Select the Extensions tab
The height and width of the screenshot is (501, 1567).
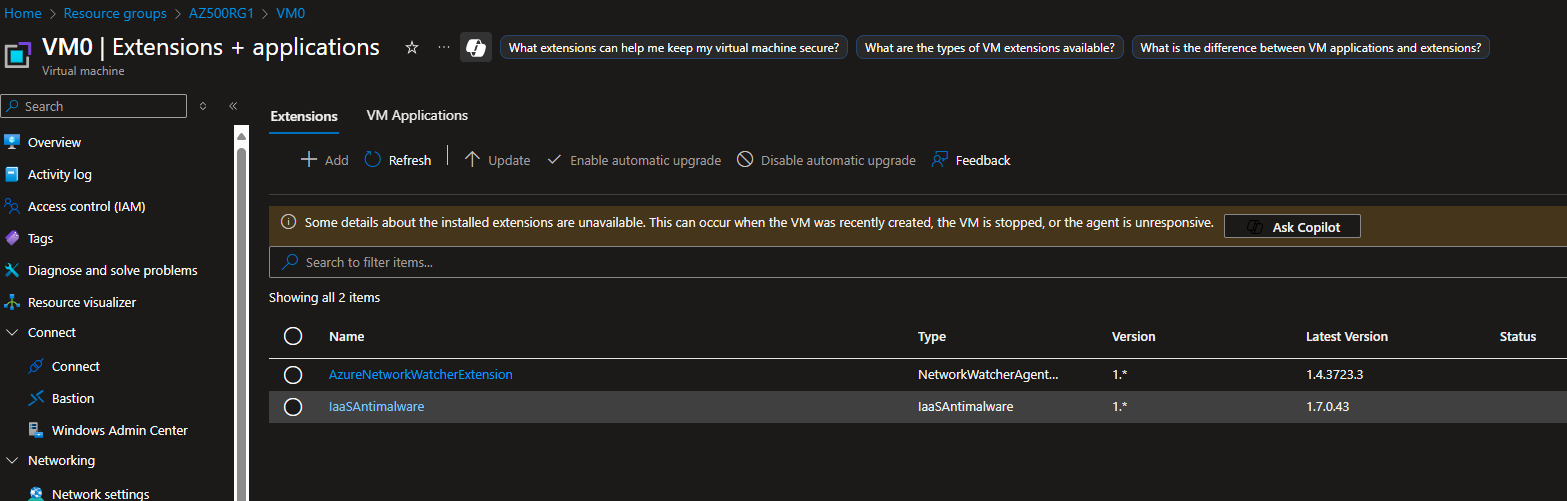pos(304,116)
